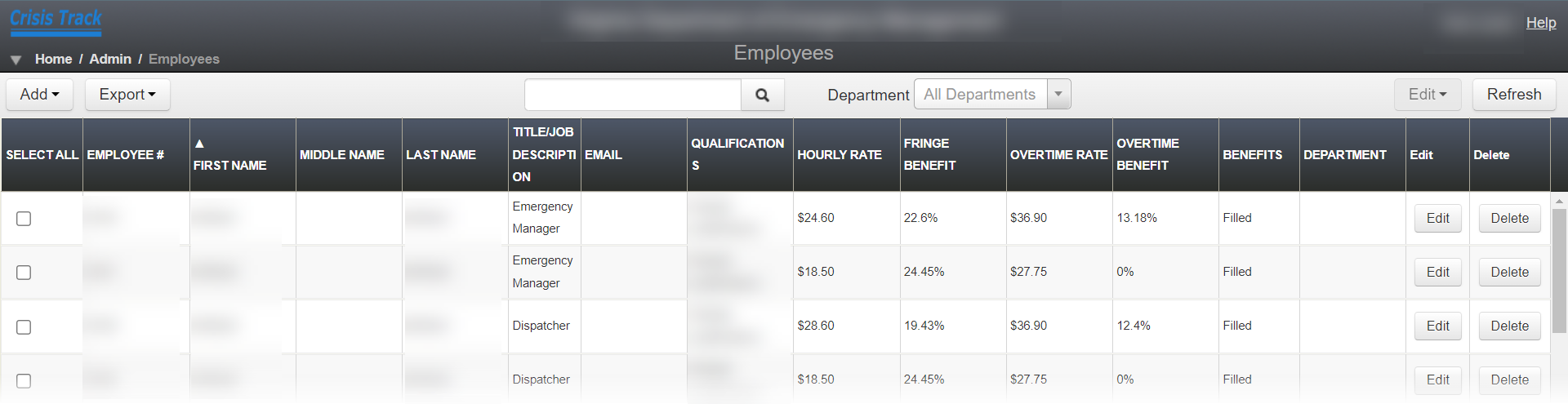The height and width of the screenshot is (404, 1568).
Task: Edit the $28.60 Dispatcher row
Action: [x=1437, y=326]
